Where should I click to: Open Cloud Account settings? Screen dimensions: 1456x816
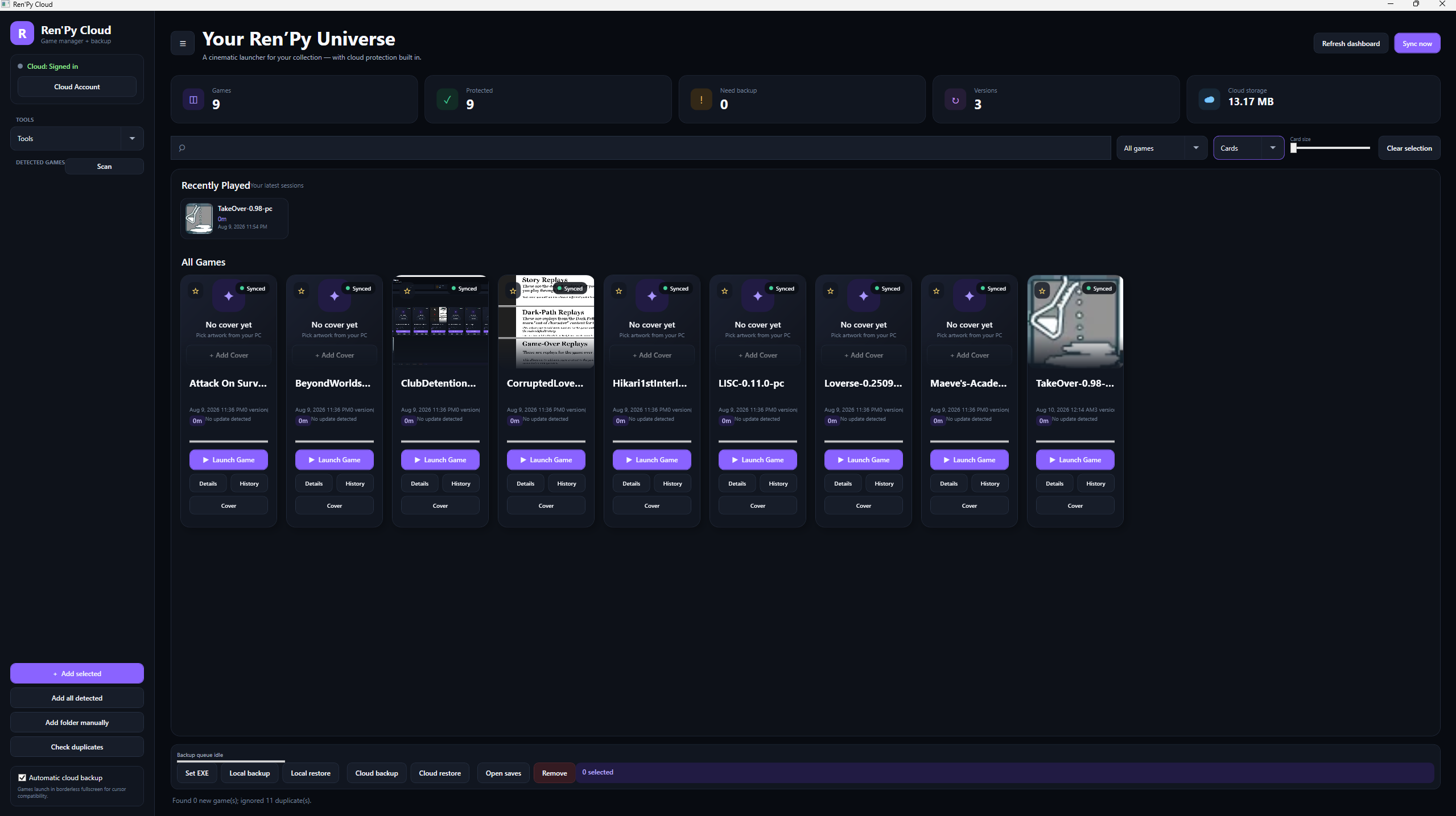(77, 86)
